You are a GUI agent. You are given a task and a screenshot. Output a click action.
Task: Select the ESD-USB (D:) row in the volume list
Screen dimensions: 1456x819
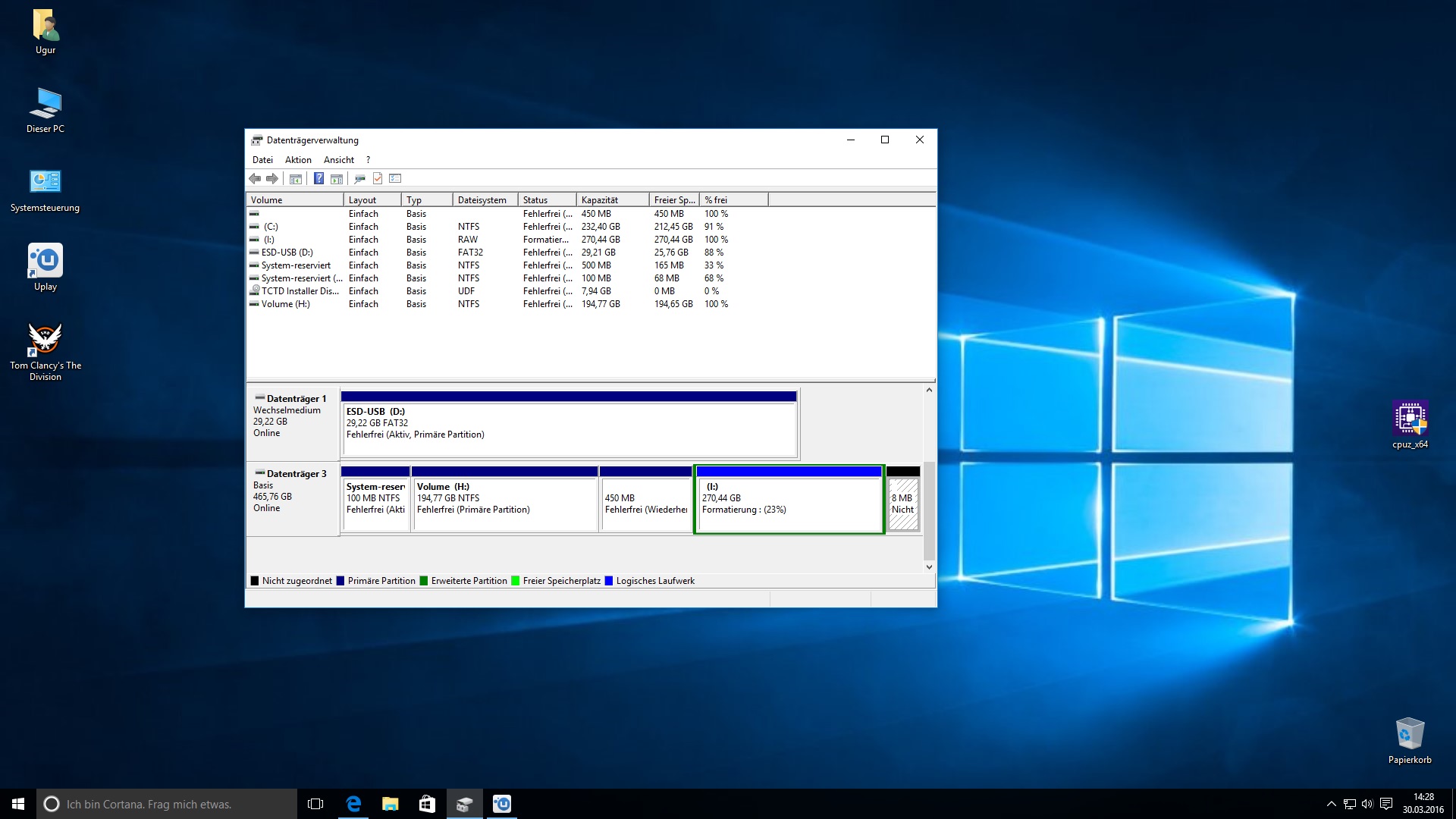(x=287, y=253)
